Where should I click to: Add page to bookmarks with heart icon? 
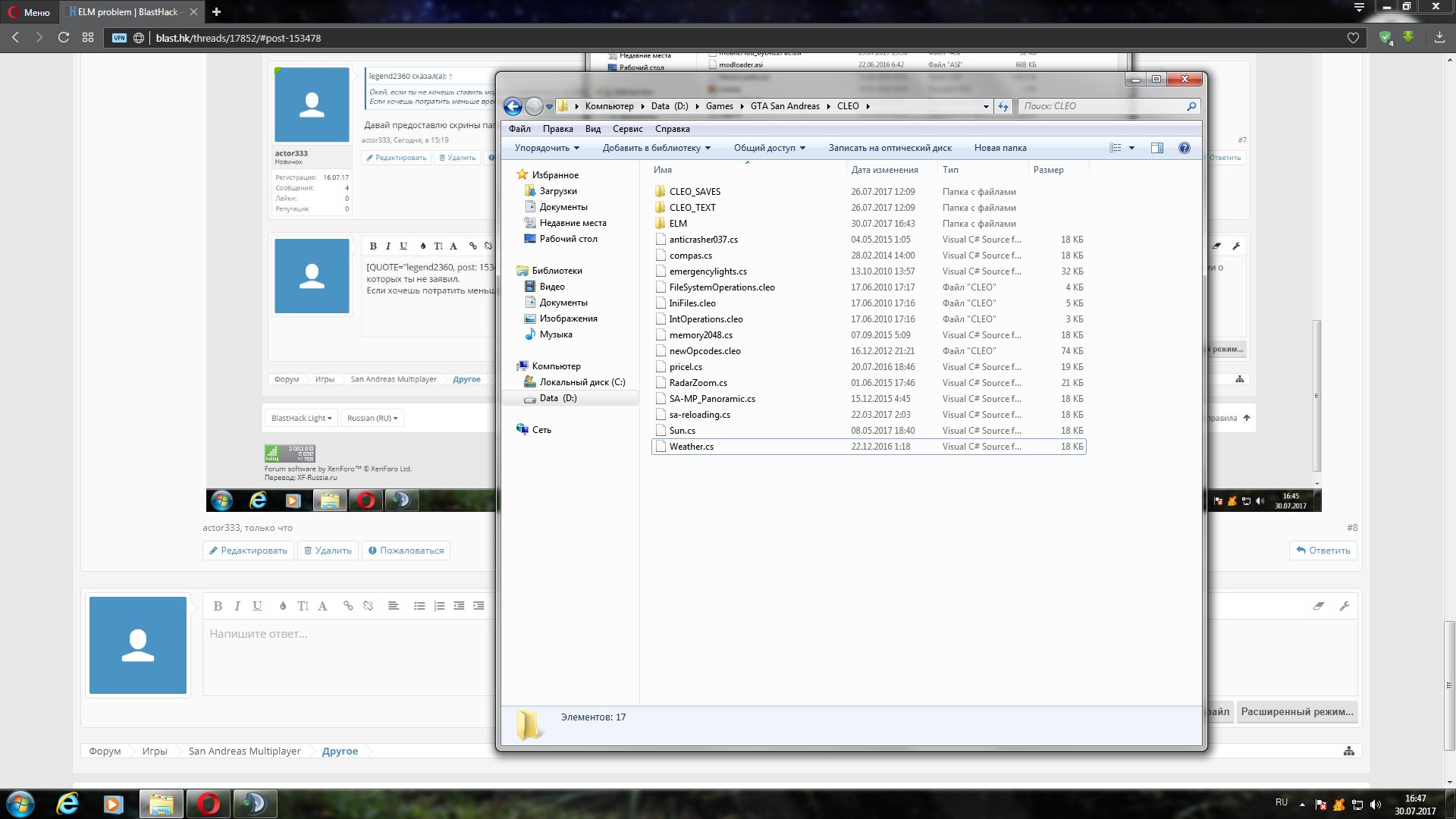tap(1353, 38)
